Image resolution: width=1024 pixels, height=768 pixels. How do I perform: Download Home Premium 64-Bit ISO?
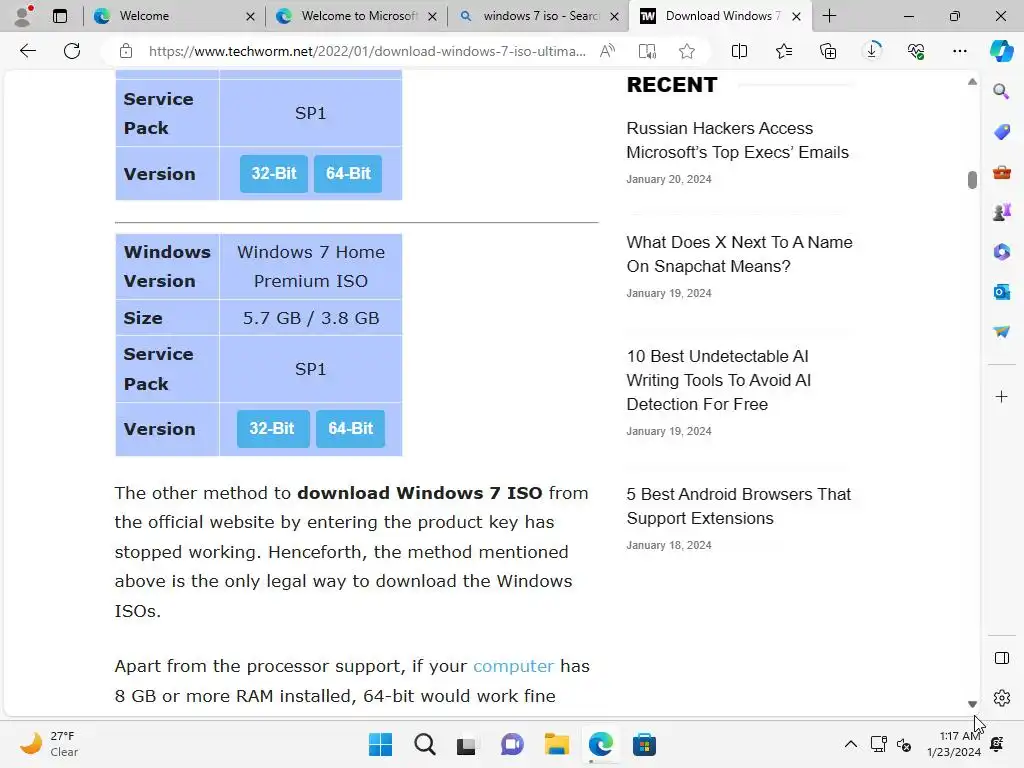pyautogui.click(x=350, y=428)
